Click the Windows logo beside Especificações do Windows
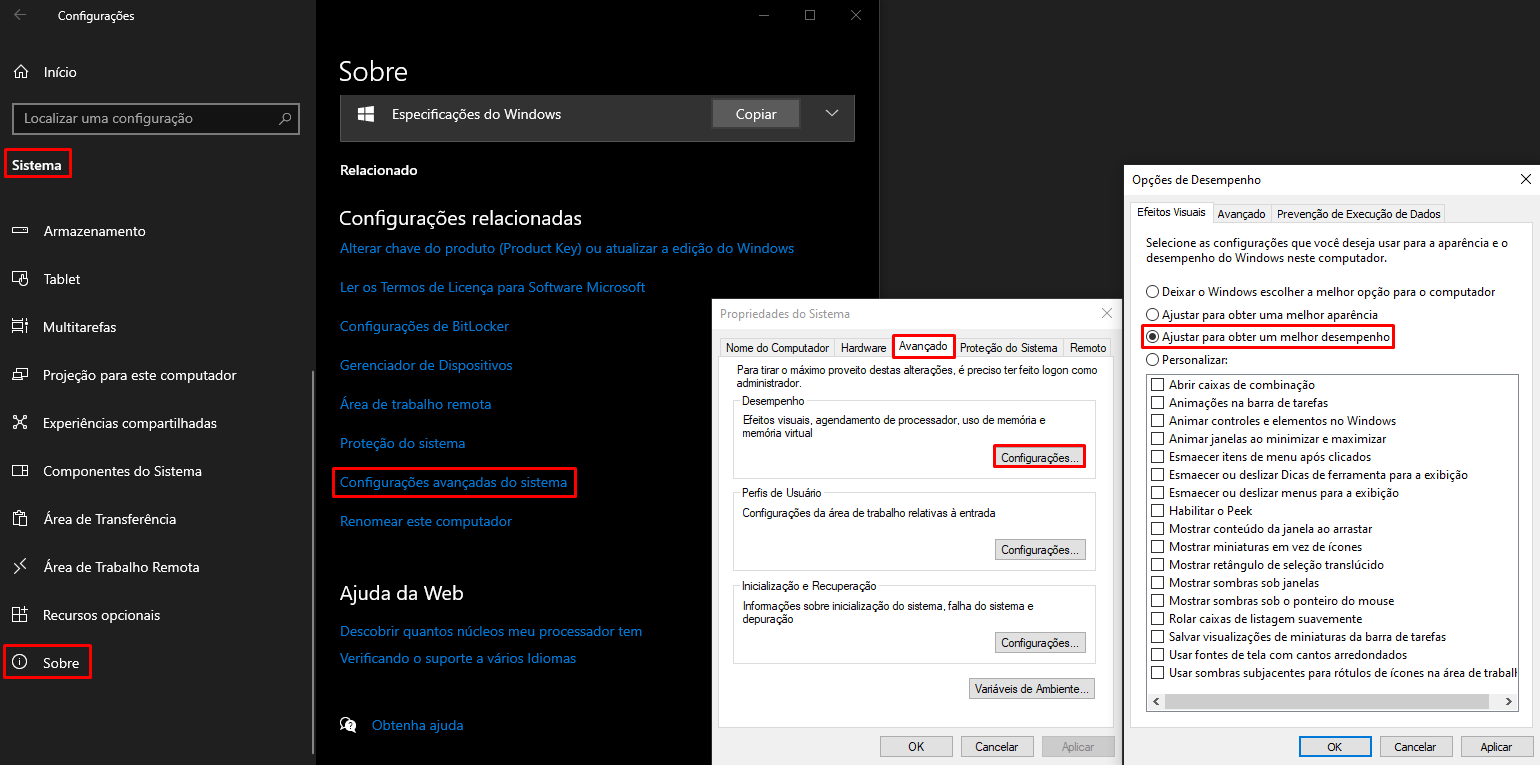The image size is (1540, 765). [367, 114]
